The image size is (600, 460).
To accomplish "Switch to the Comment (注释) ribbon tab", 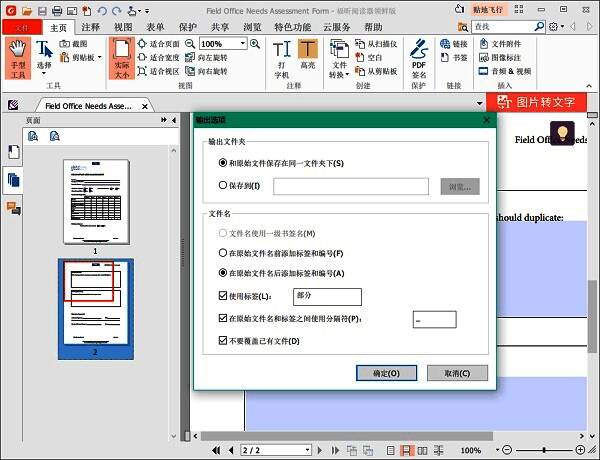I will pyautogui.click(x=90, y=27).
